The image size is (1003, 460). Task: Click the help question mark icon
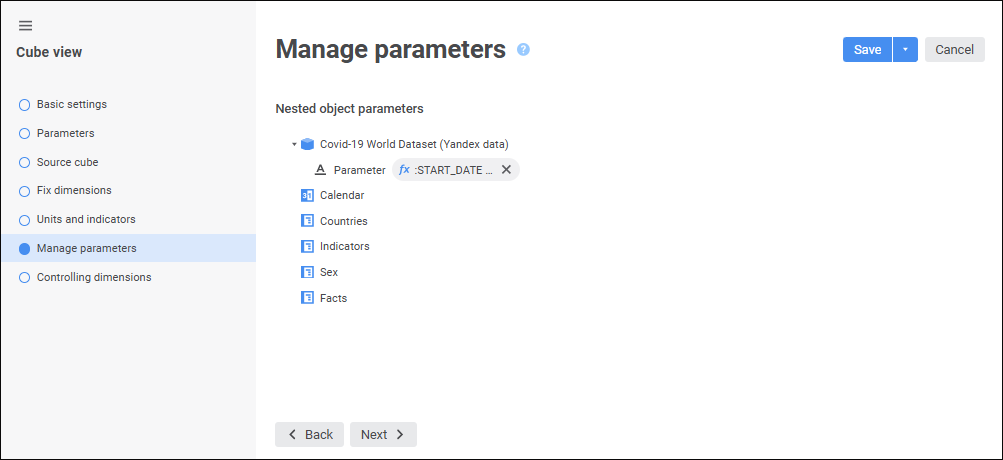[523, 50]
